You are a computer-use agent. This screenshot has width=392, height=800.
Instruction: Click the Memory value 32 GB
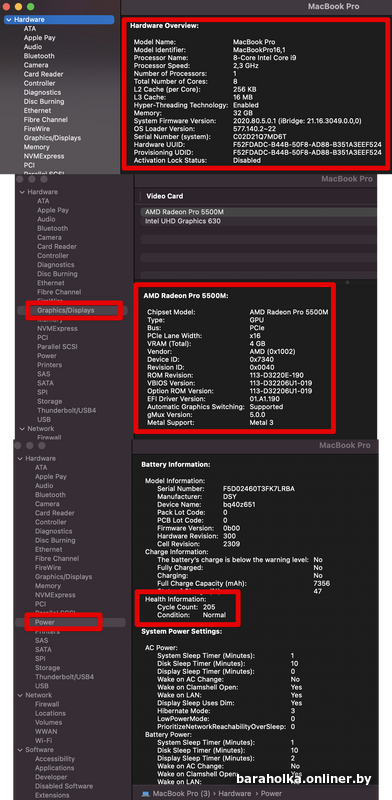point(242,113)
